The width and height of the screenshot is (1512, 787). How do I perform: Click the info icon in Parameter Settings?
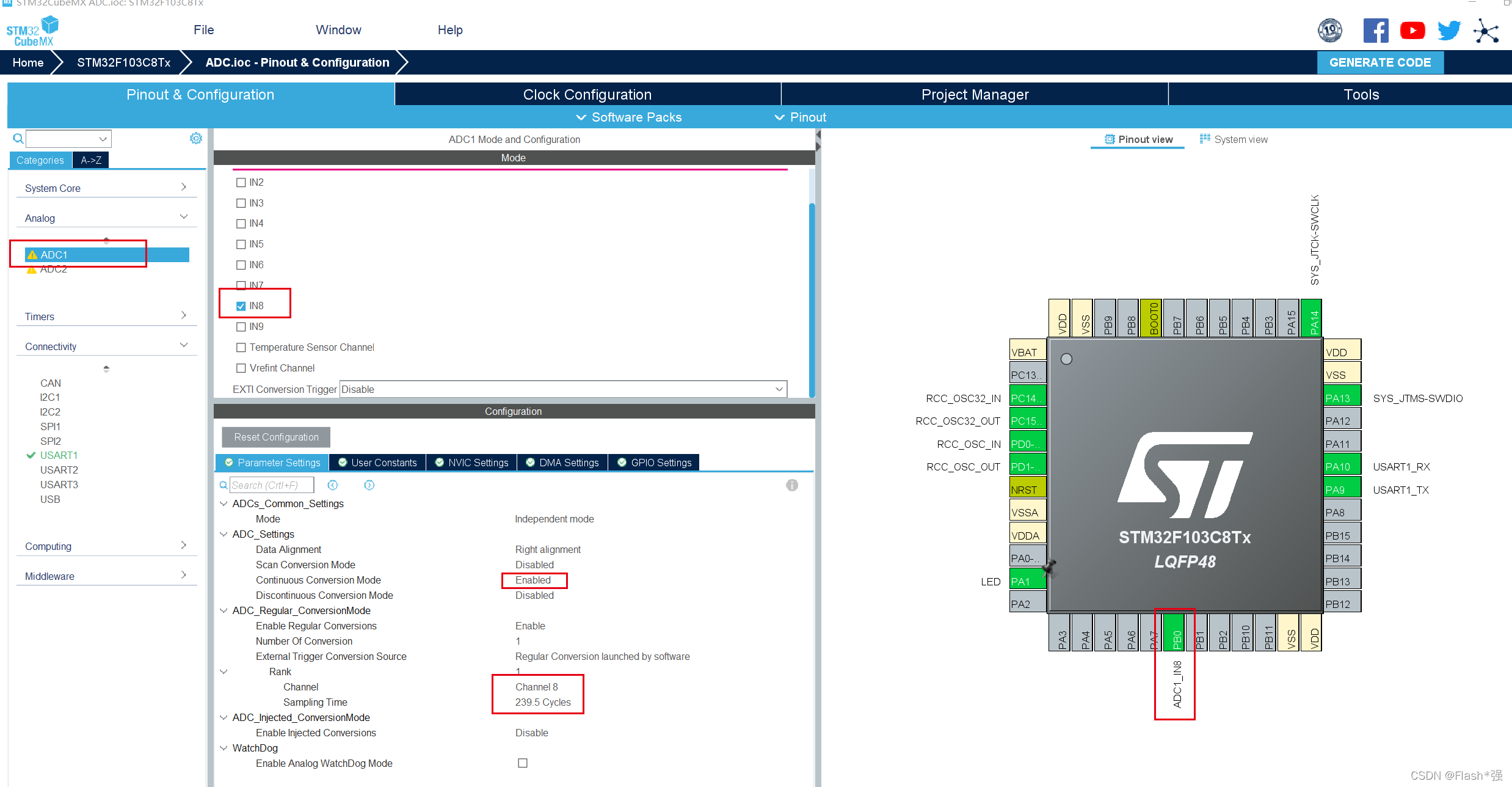coord(792,485)
